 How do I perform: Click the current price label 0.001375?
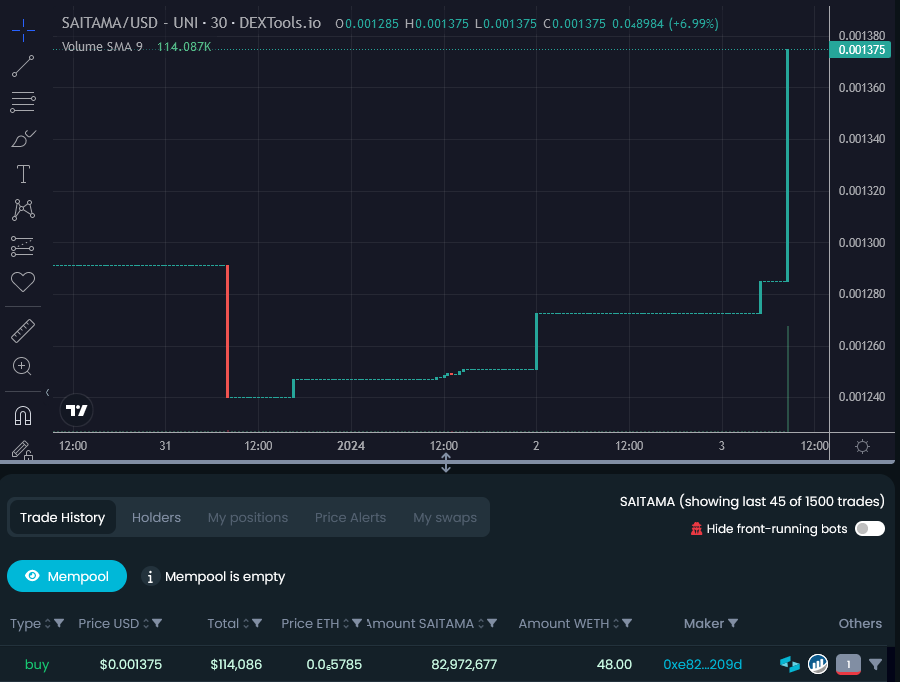click(860, 49)
